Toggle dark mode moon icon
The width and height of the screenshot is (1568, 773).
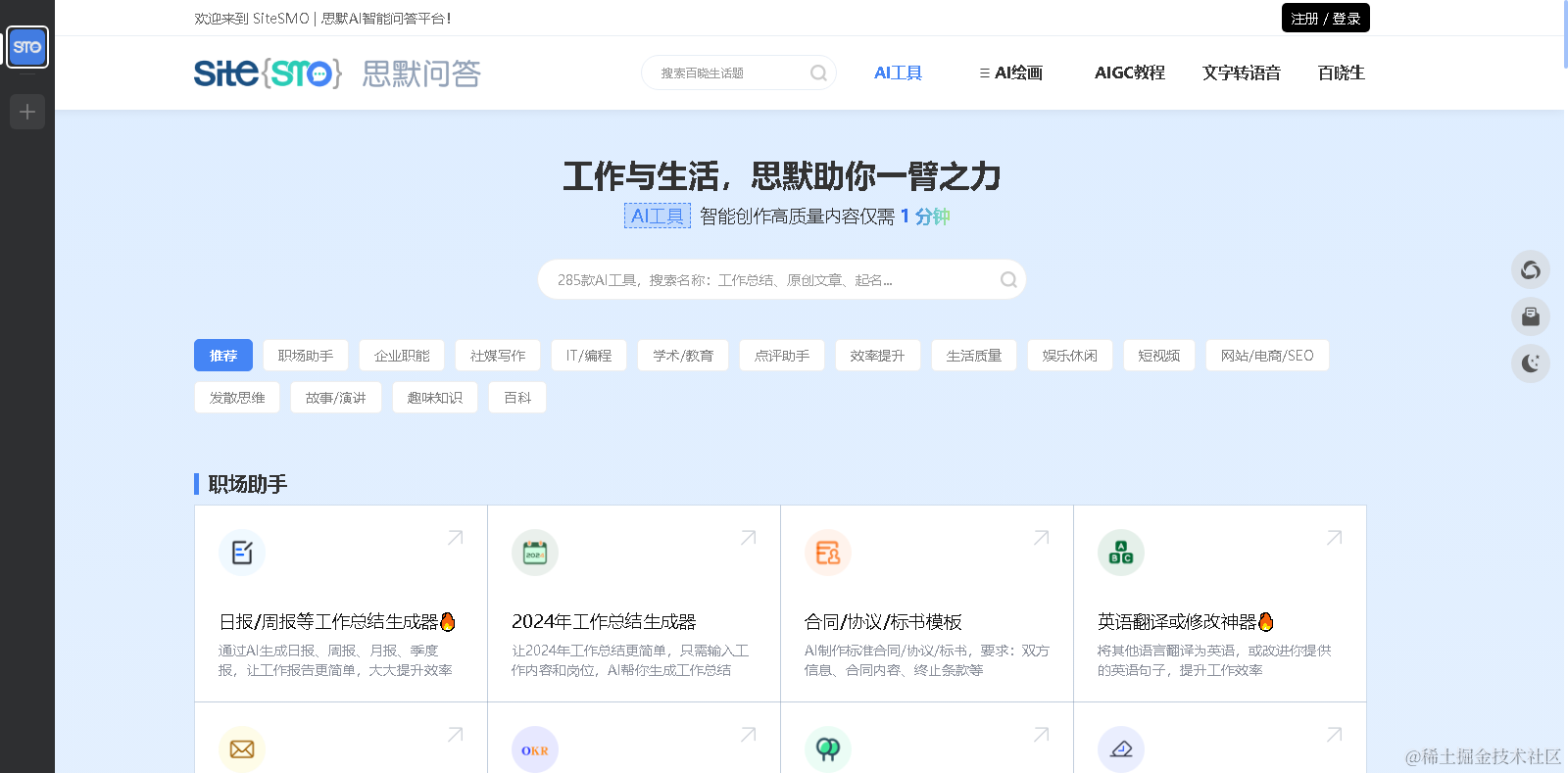pos(1531,363)
